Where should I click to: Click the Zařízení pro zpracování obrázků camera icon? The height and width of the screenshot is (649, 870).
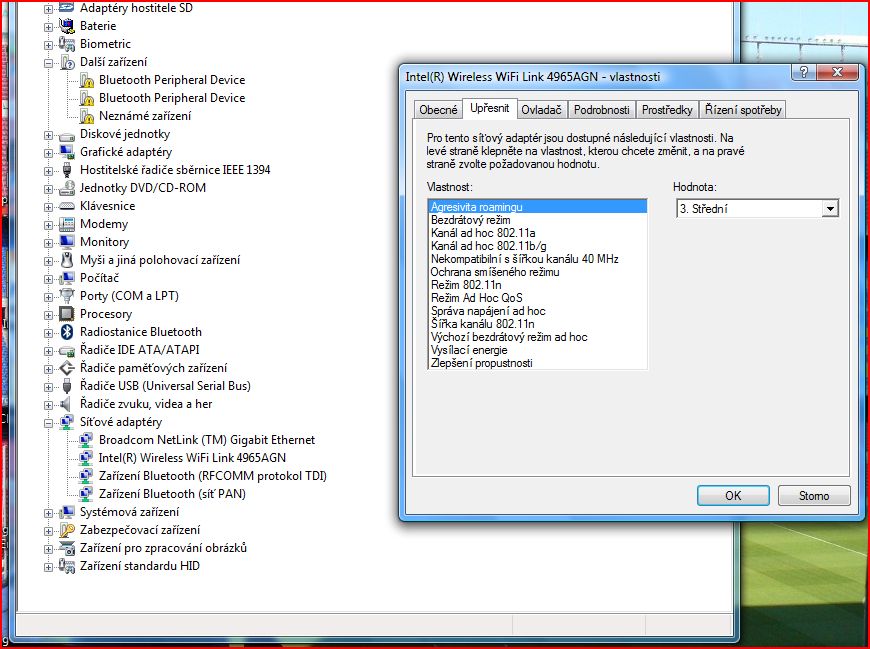point(67,548)
